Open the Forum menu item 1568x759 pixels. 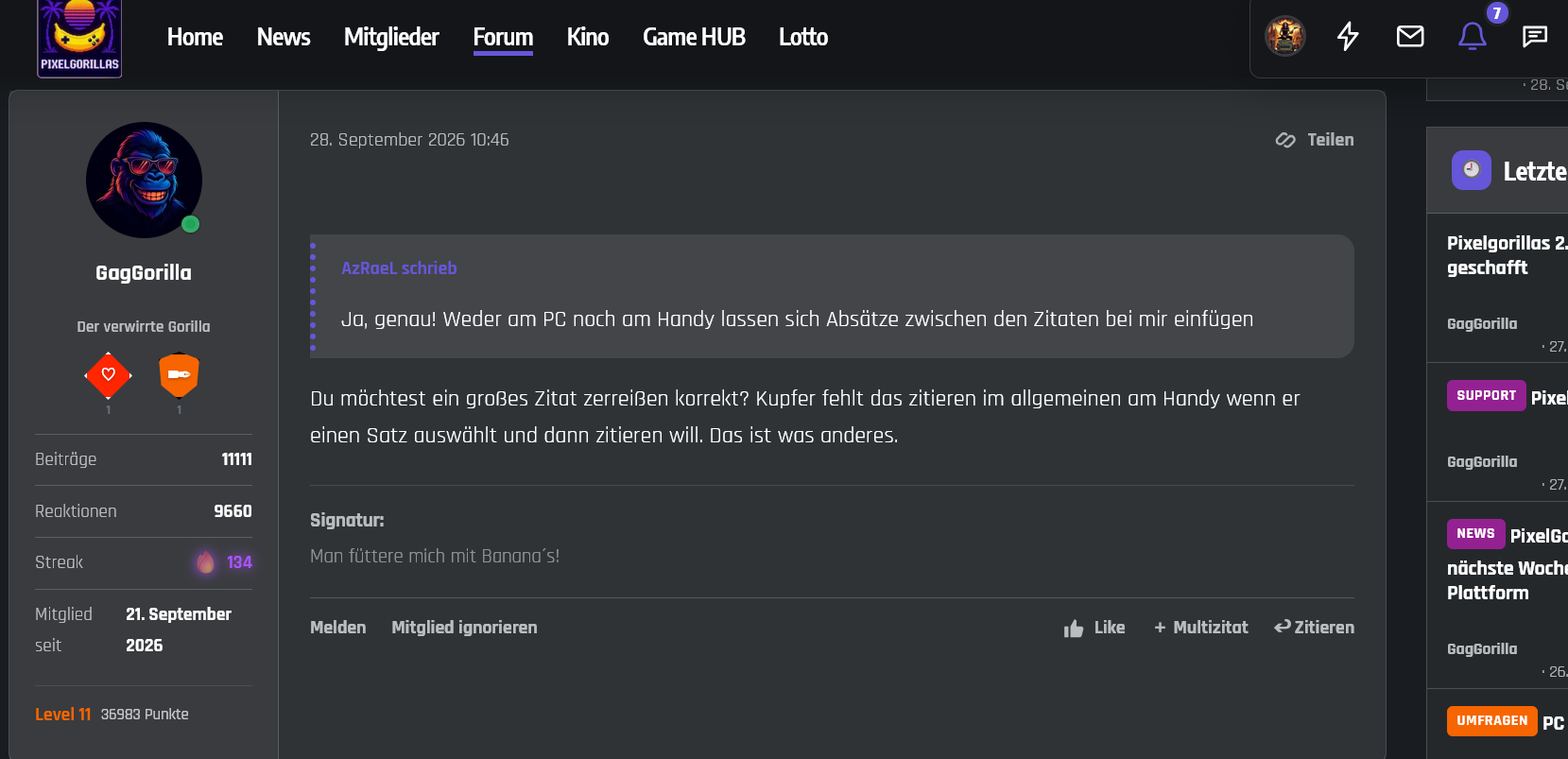coord(503,37)
